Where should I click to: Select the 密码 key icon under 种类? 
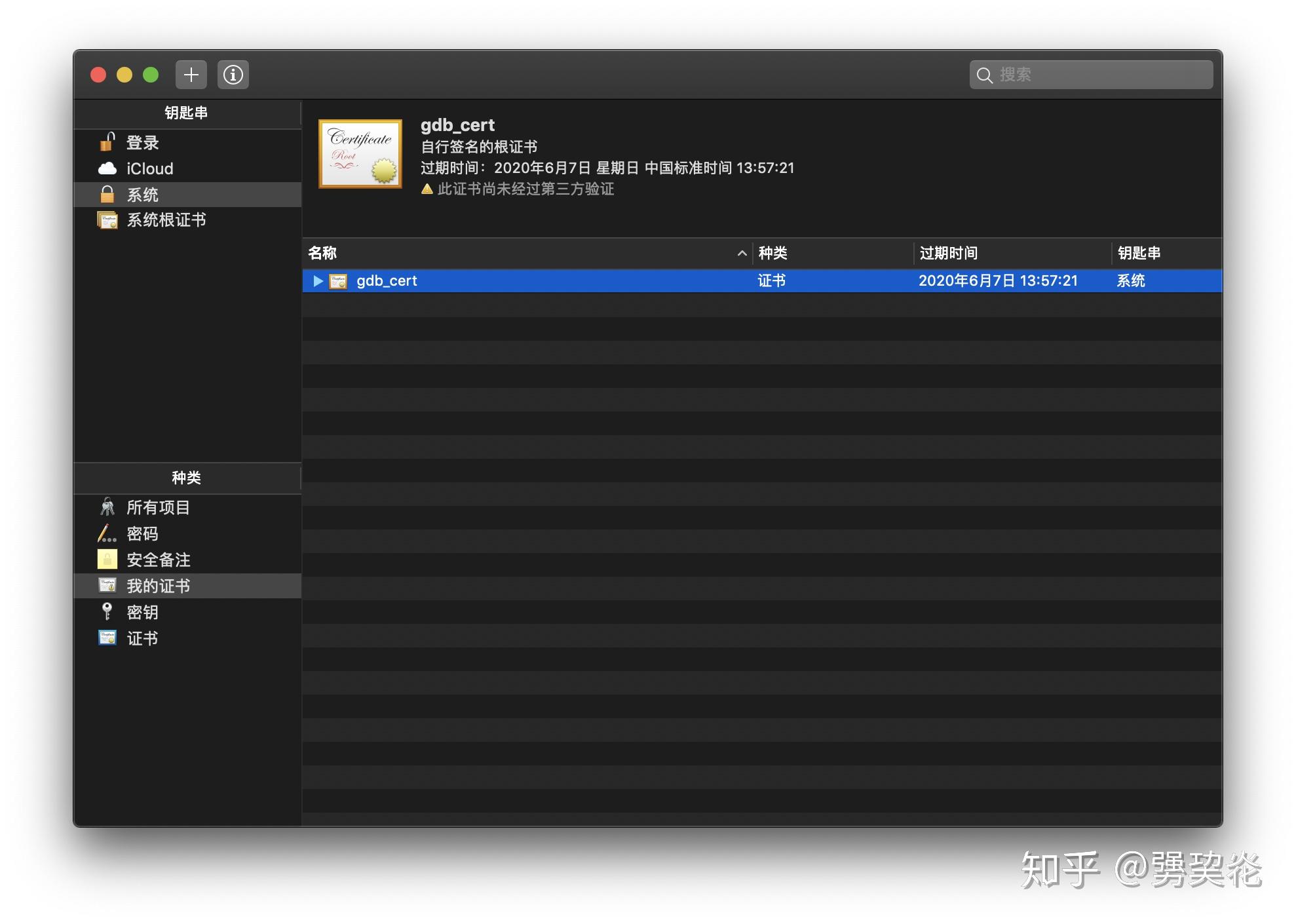[x=107, y=533]
